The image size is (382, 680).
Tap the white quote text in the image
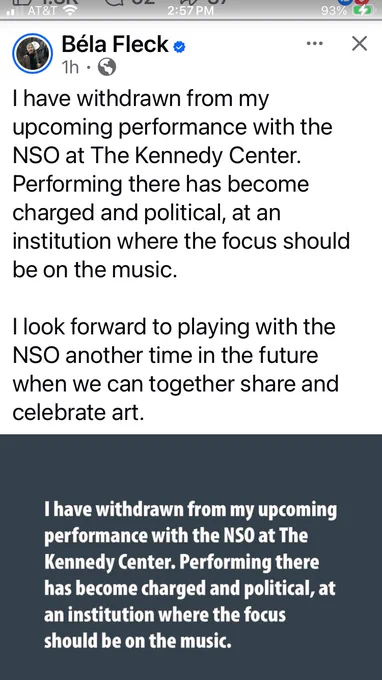[190, 575]
